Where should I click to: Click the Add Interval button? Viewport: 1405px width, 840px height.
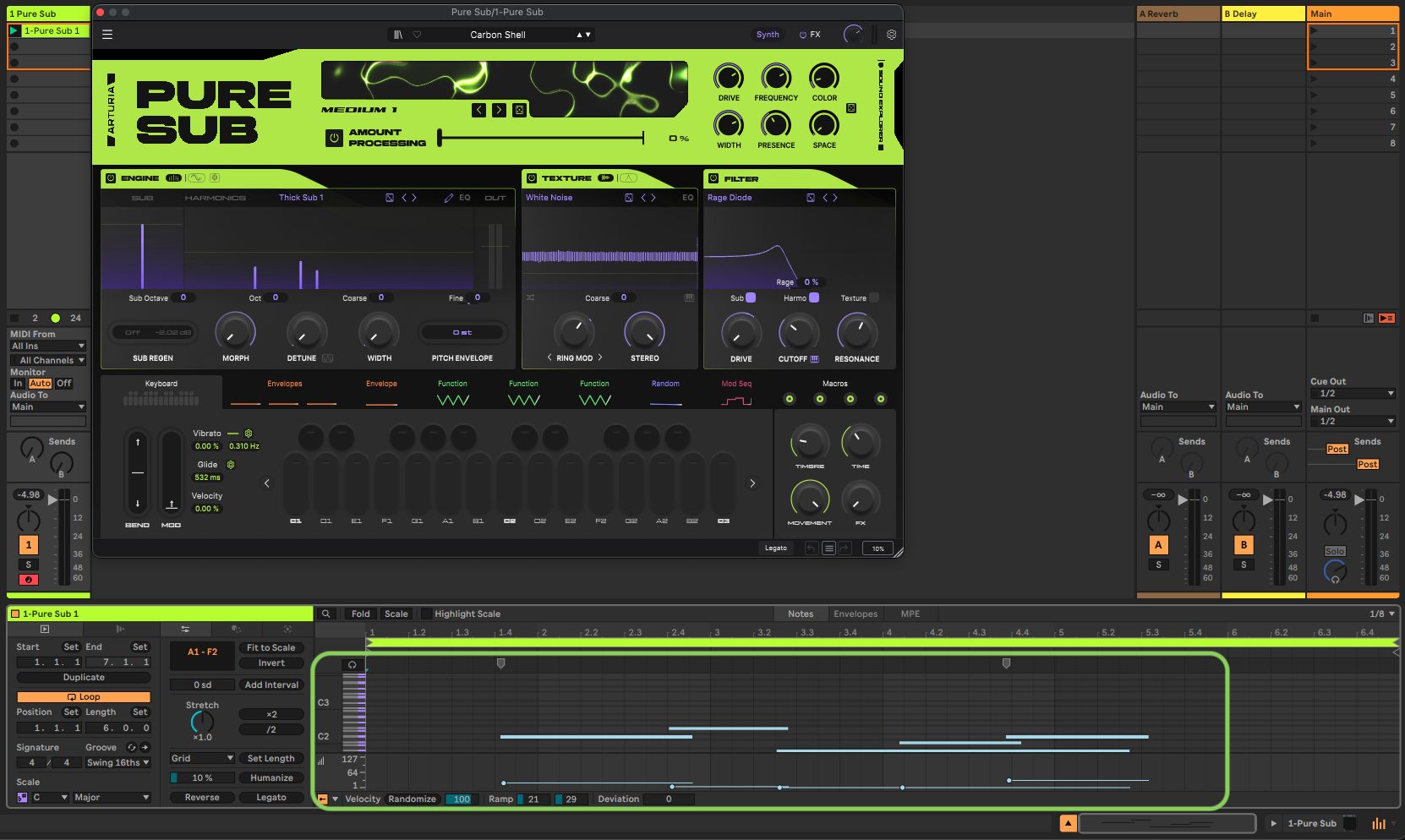pyautogui.click(x=271, y=685)
